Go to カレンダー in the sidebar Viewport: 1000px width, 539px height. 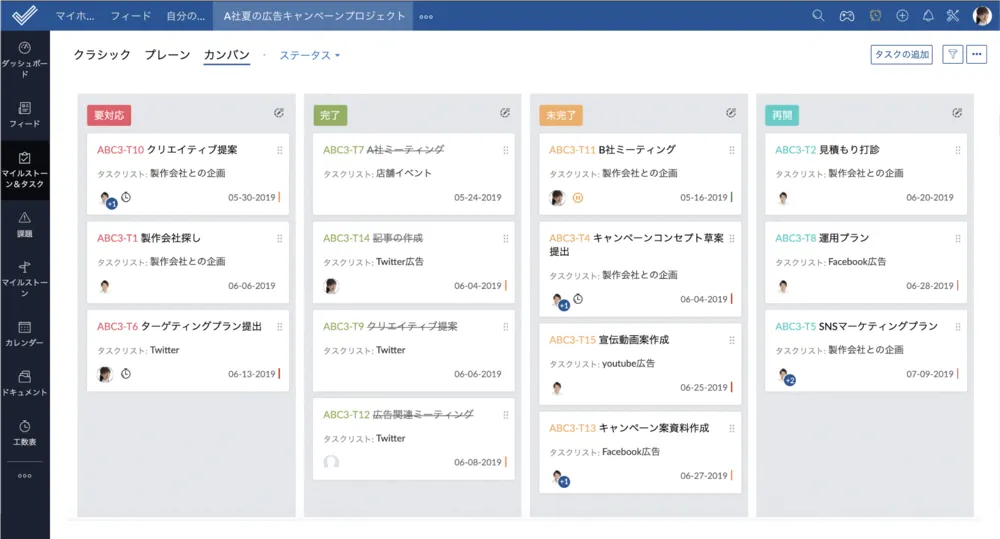click(25, 333)
